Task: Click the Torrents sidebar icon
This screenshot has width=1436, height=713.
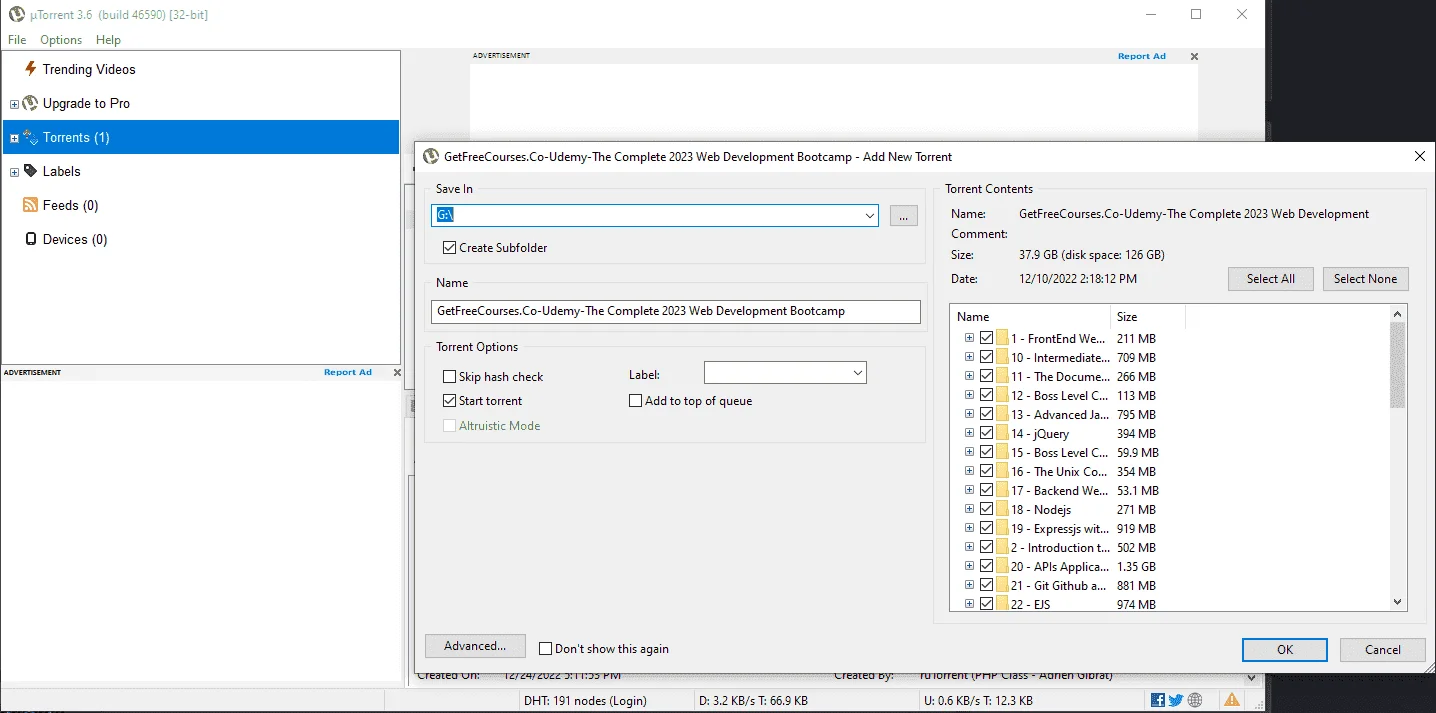Action: click(30, 137)
